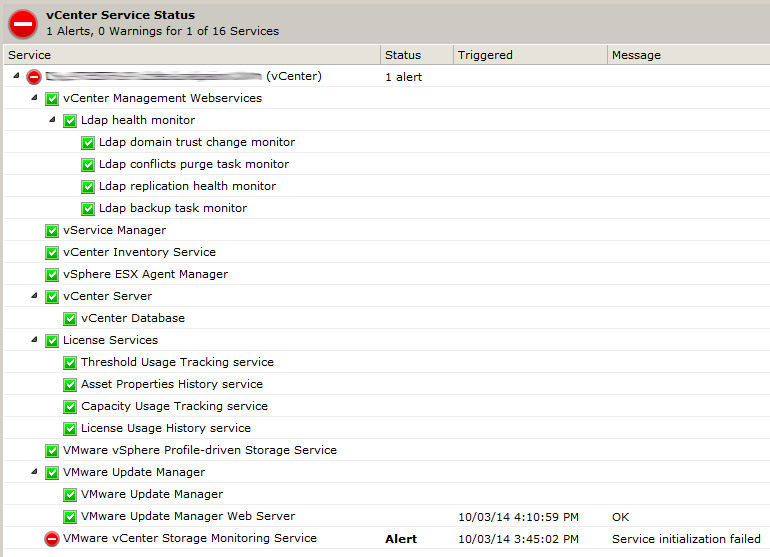Click green icon for License Usage History service
770x557 pixels.
[70, 429]
